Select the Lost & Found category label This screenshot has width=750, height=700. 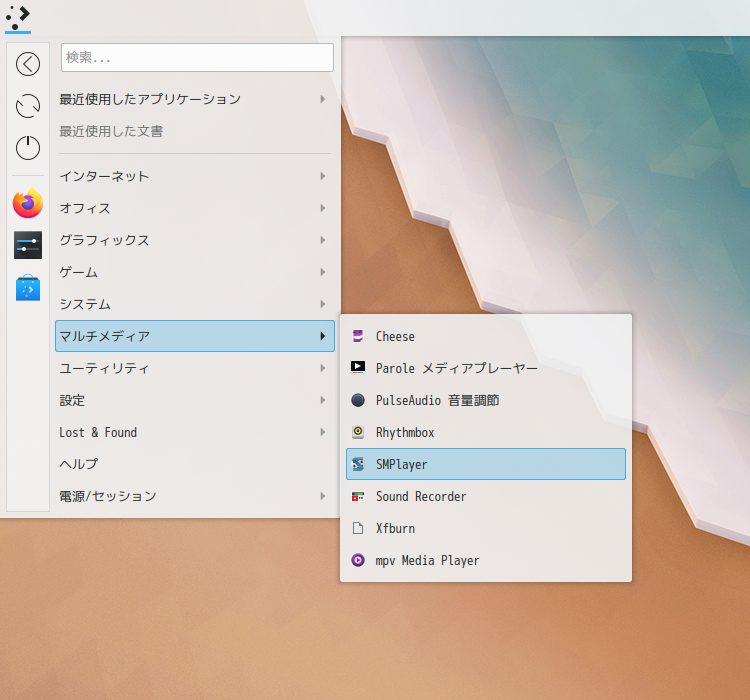98,432
